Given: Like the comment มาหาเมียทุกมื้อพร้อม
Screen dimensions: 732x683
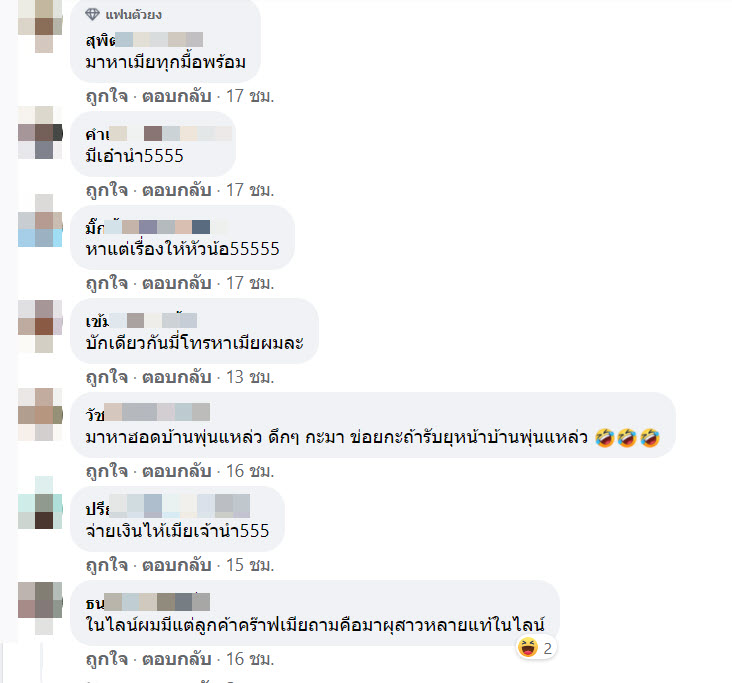Looking at the screenshot, I should 107,96.
